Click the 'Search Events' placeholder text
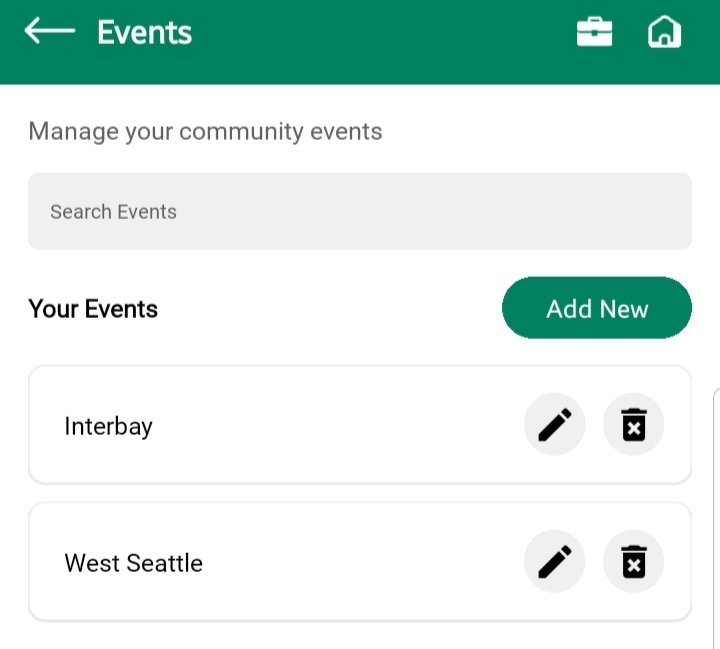Screen dimensions: 720x649 pyautogui.click(x=113, y=212)
